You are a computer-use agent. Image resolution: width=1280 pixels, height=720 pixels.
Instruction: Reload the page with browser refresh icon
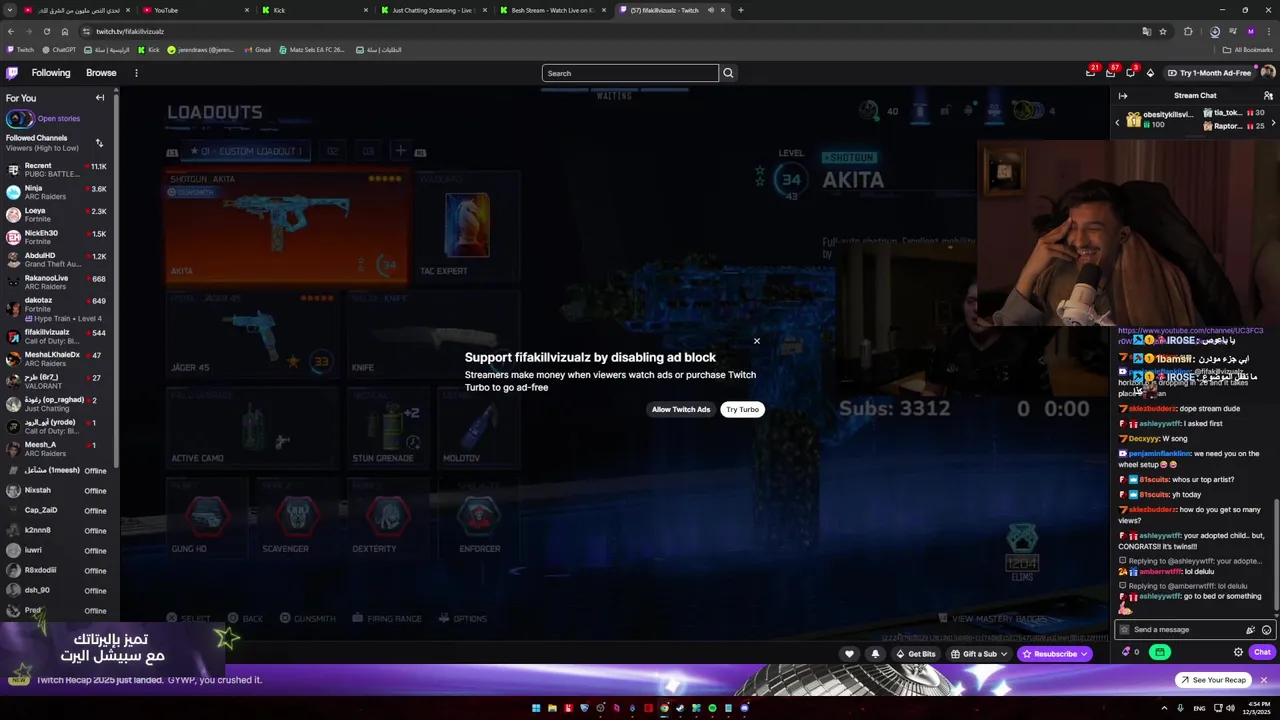point(46,31)
